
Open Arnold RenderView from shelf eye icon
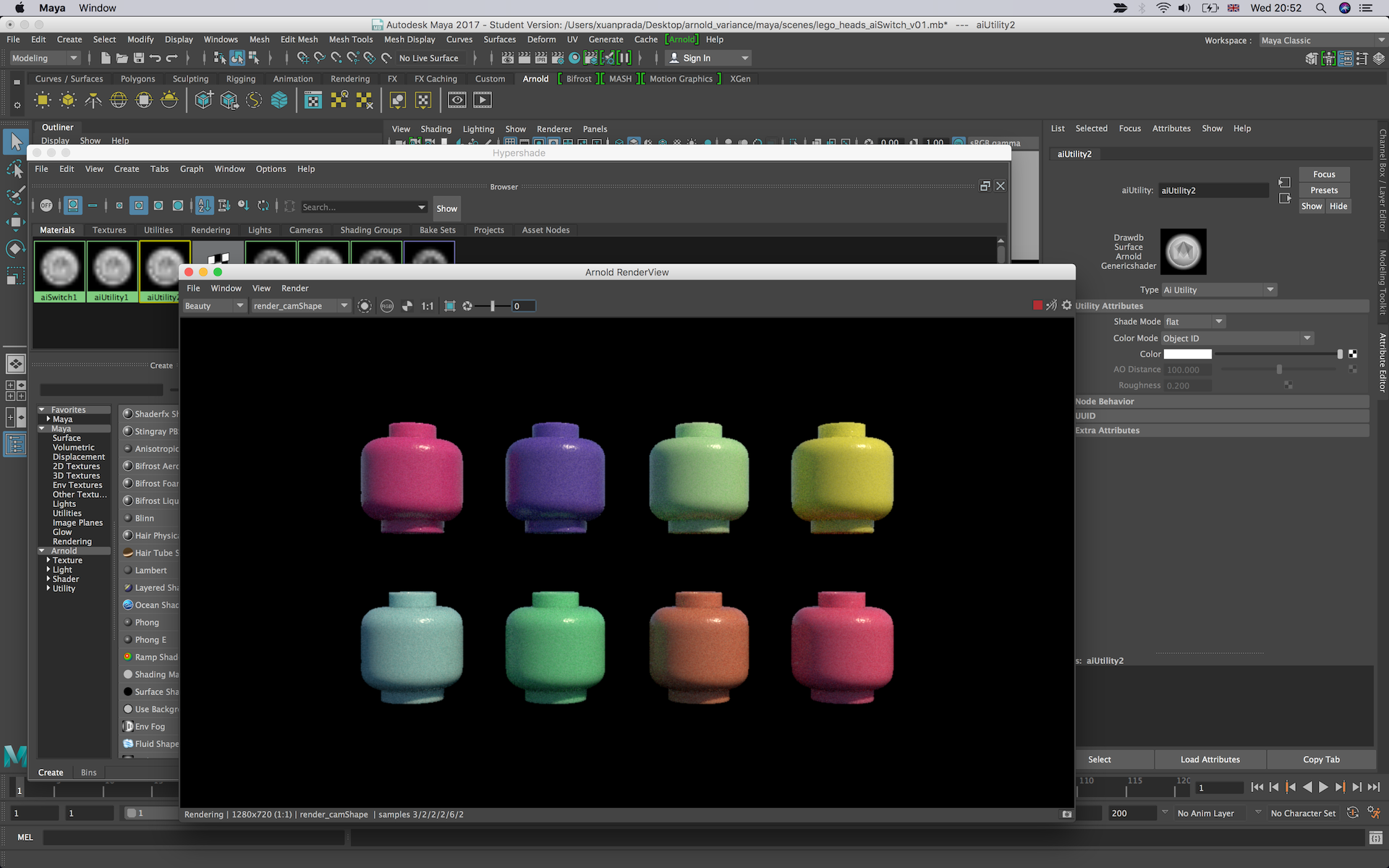[457, 101]
